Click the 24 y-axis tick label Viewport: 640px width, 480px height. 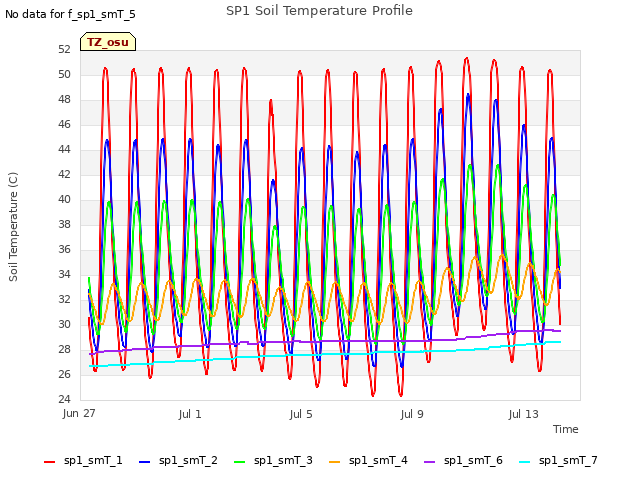click(64, 399)
